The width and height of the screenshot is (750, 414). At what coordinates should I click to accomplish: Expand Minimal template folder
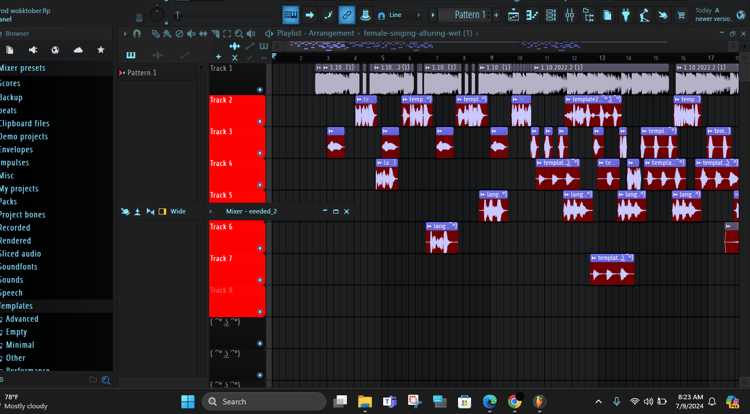point(20,345)
